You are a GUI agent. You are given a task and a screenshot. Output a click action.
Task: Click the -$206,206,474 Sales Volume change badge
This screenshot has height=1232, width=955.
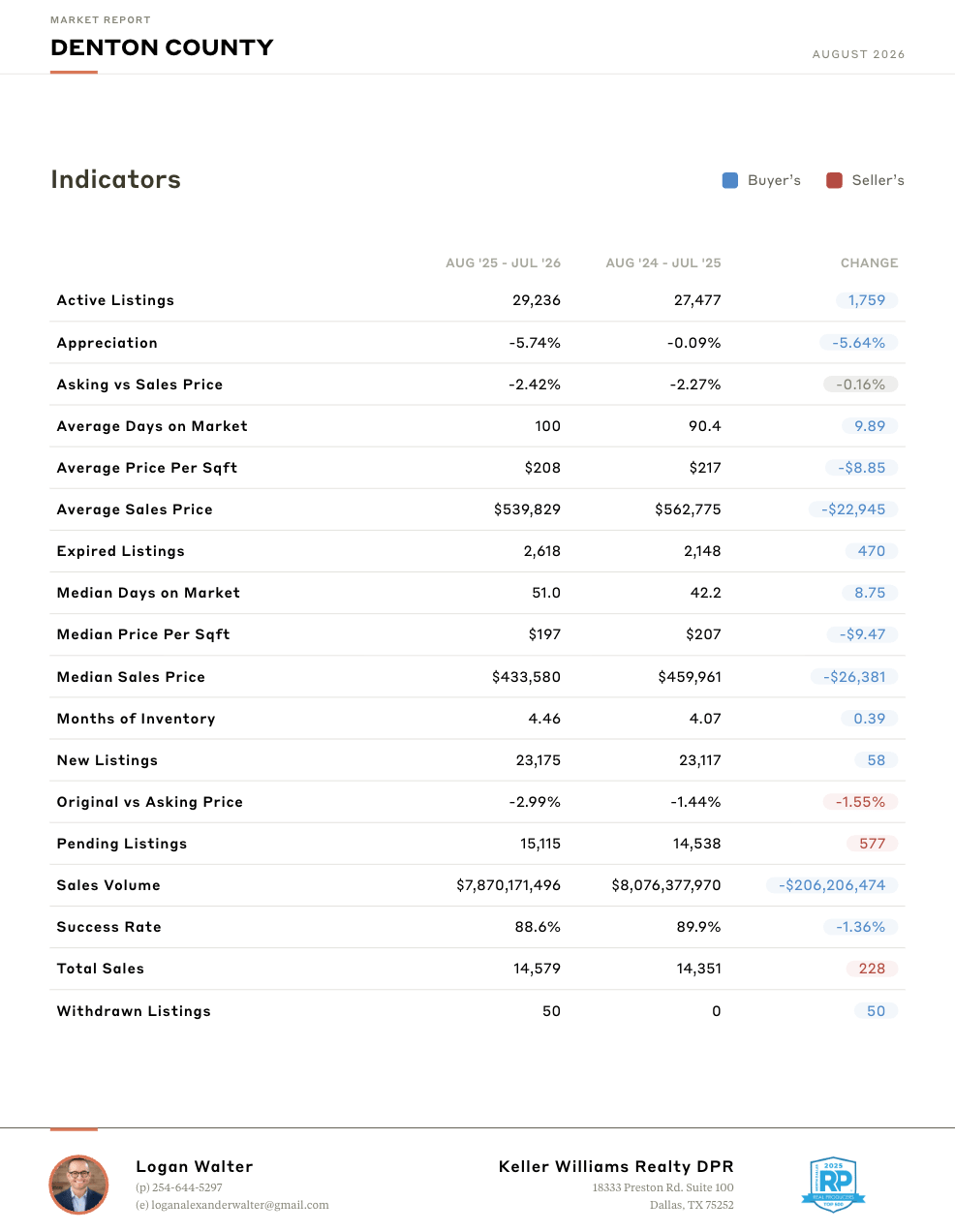832,885
